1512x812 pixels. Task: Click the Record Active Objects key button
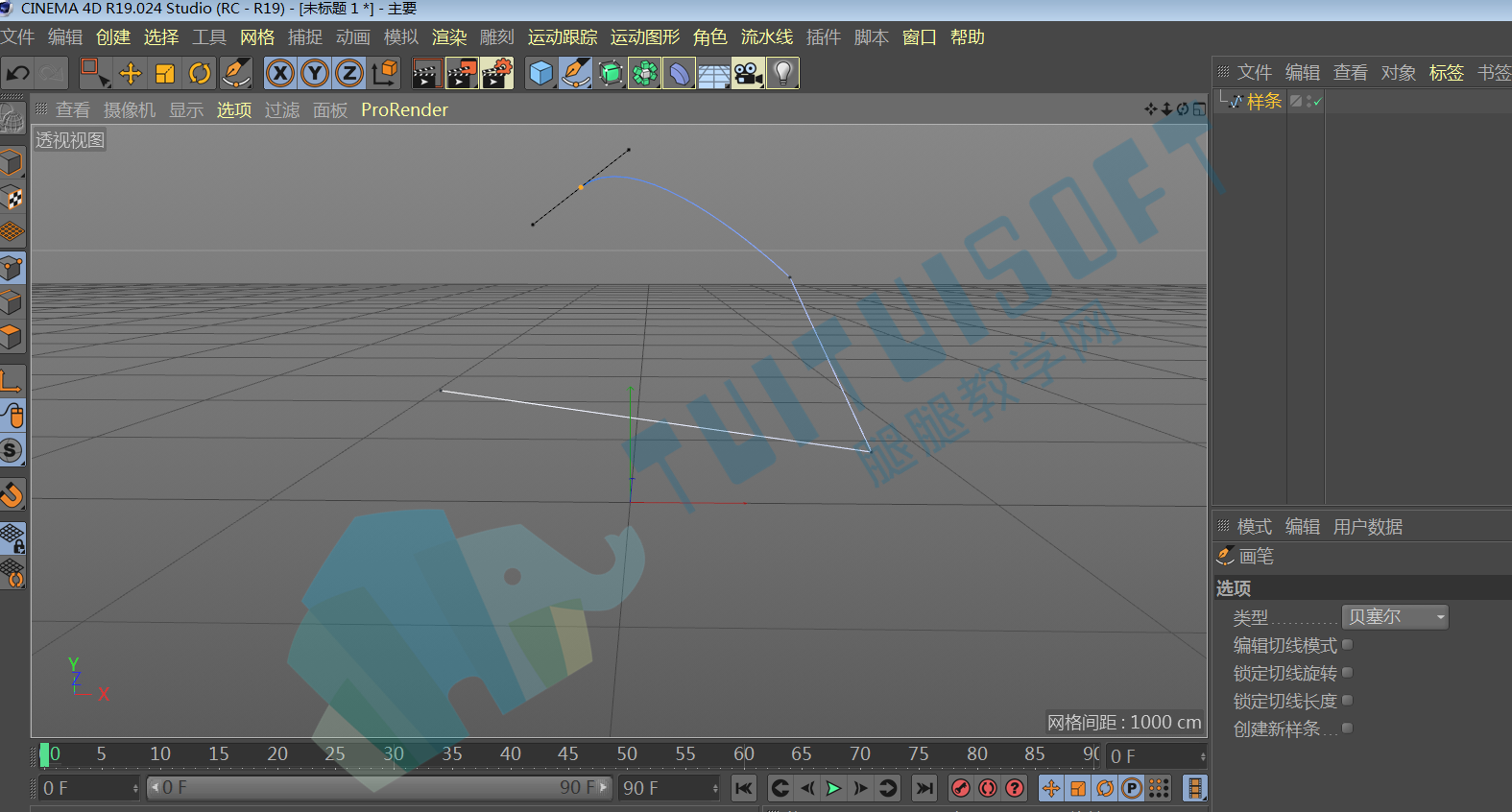(x=960, y=788)
